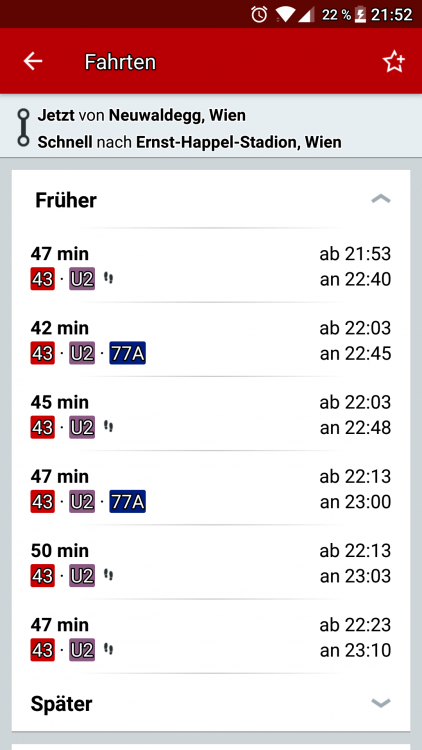The height and width of the screenshot is (750, 422).
Task: Tap footpath icon in the 50 min trip
Action: pyautogui.click(x=109, y=575)
